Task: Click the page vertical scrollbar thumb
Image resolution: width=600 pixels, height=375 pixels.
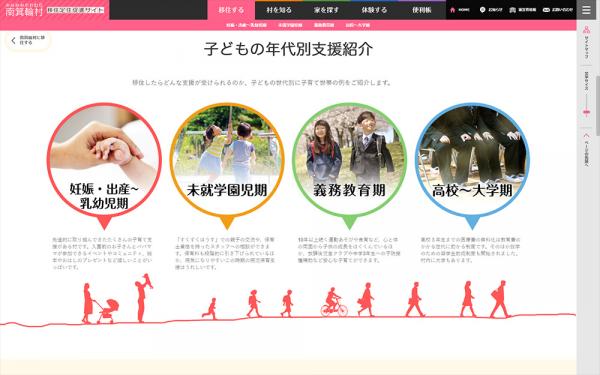Action: 598,105
